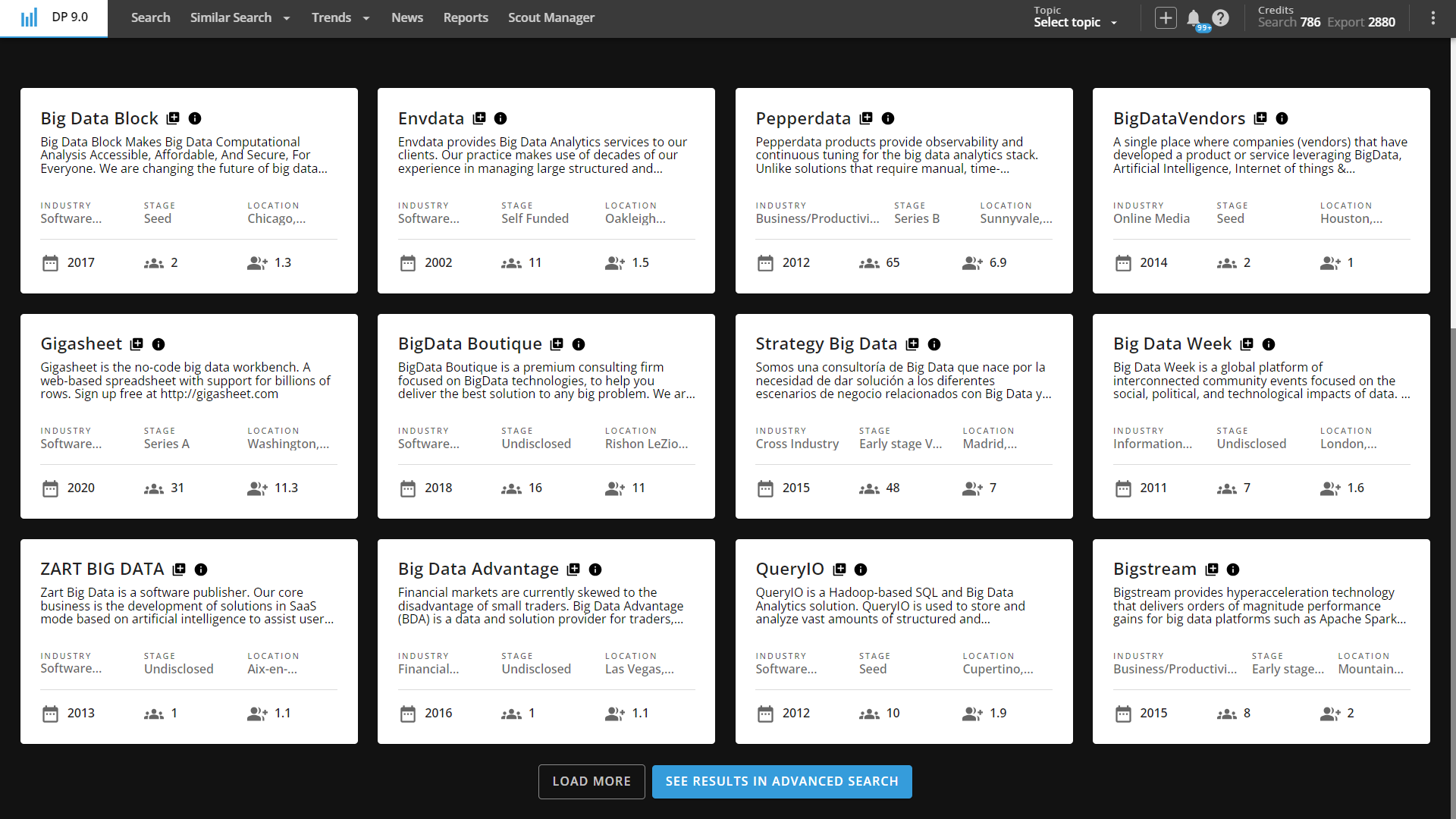Open the Reports page
This screenshot has height=819, width=1456.
point(466,17)
